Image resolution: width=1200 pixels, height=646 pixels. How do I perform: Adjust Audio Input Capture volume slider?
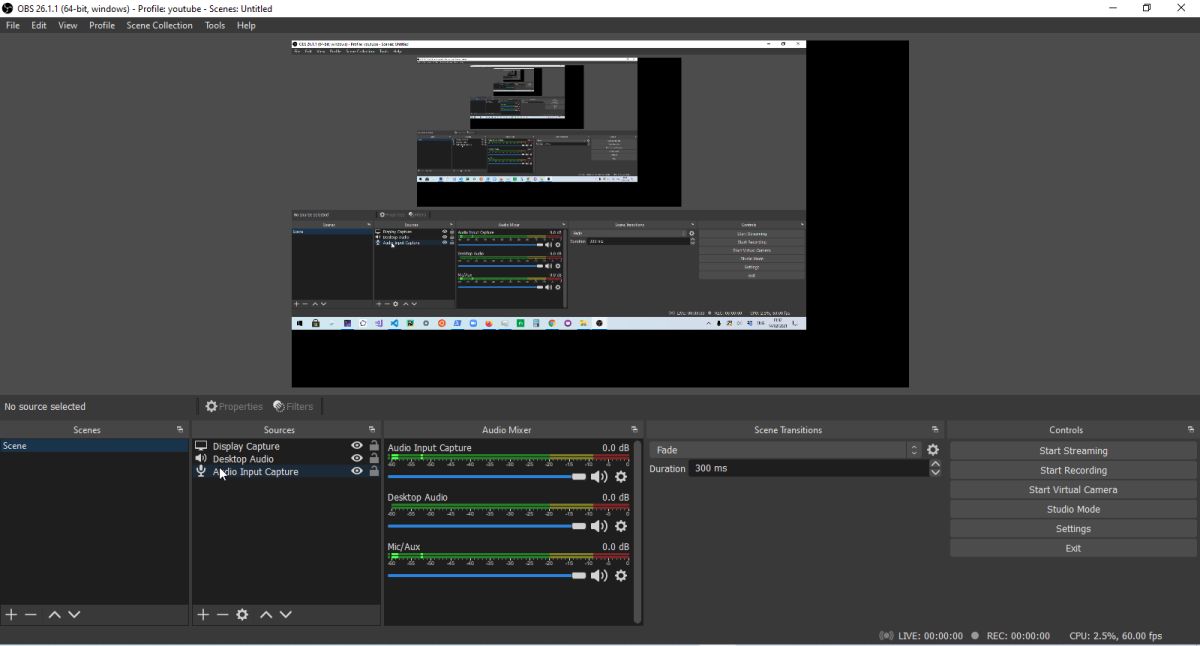[486, 477]
